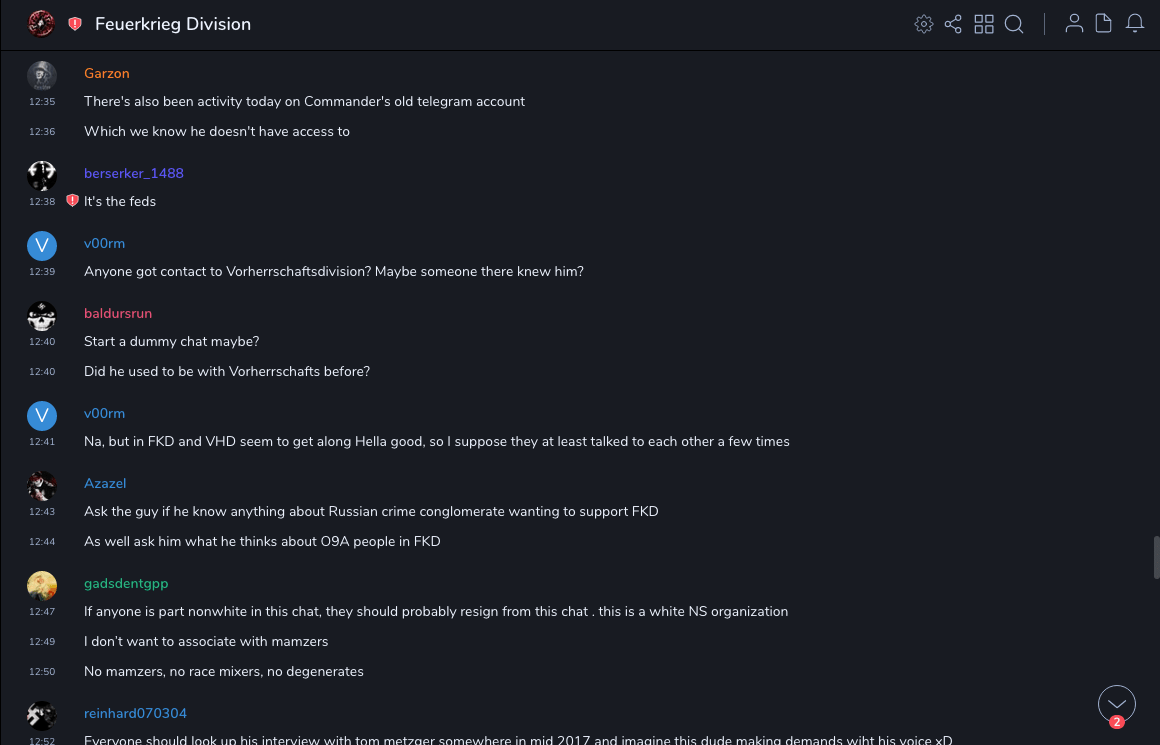Click the channel avatar in the header
Image resolution: width=1160 pixels, height=745 pixels.
41,24
